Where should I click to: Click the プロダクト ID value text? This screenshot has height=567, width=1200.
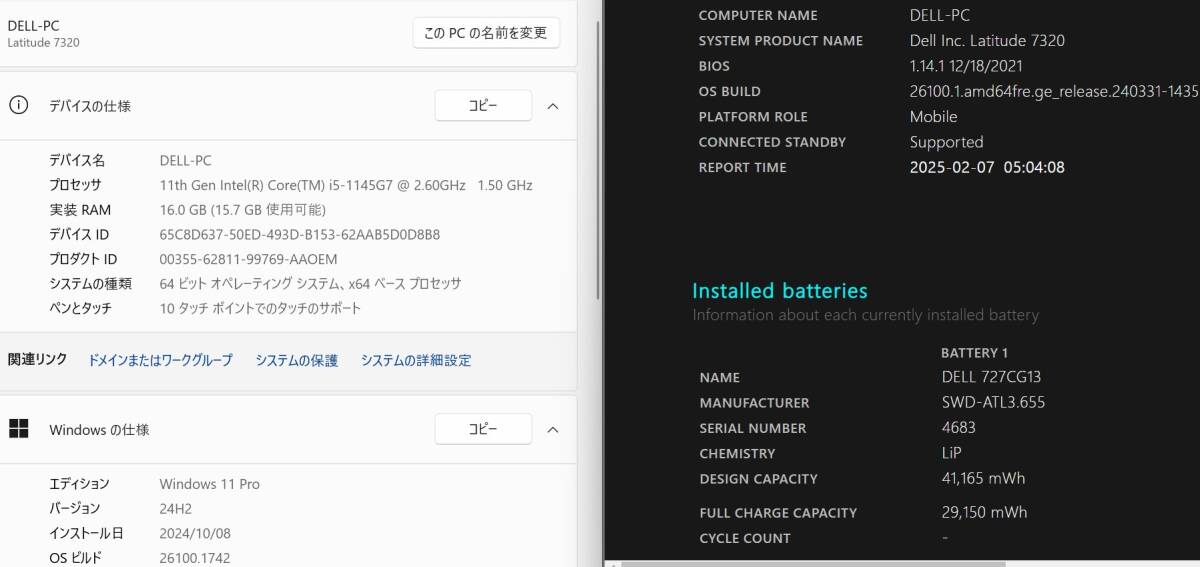coord(248,259)
